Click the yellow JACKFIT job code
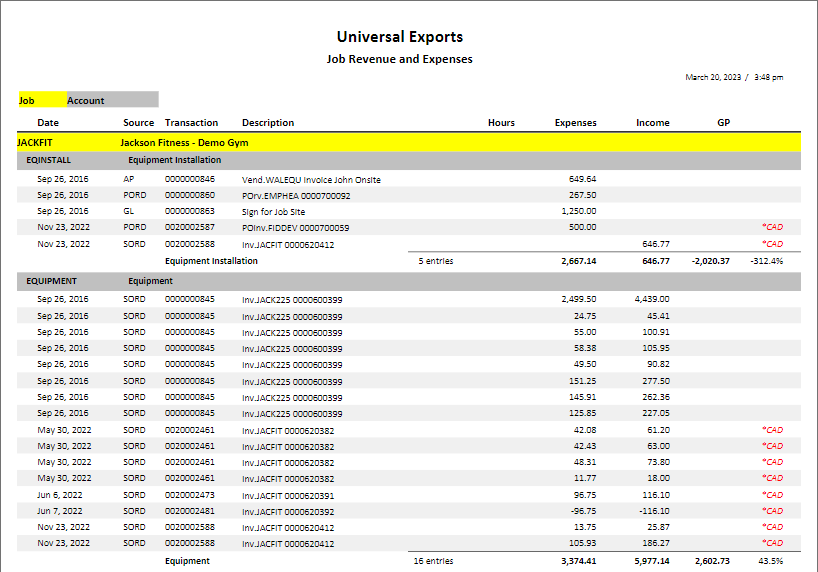The image size is (818, 572). tap(36, 143)
